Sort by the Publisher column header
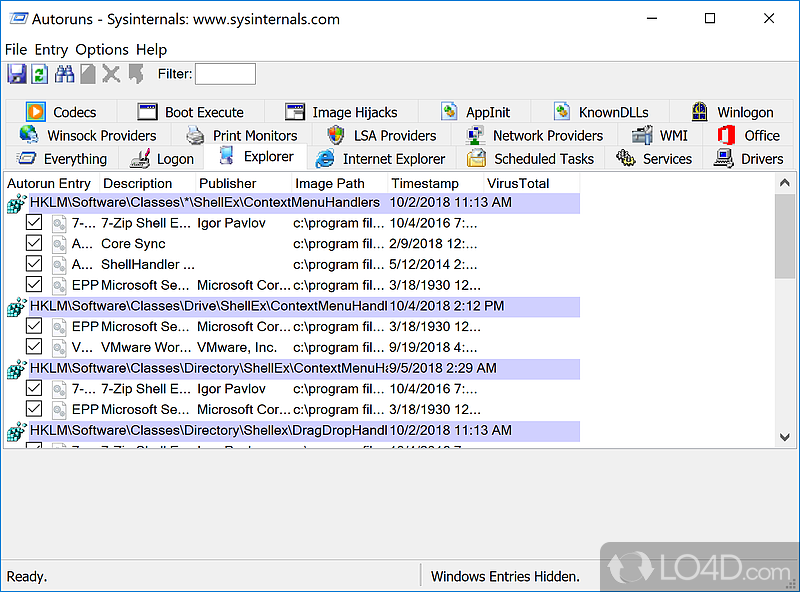Screen dimensions: 800x592 pos(228,183)
